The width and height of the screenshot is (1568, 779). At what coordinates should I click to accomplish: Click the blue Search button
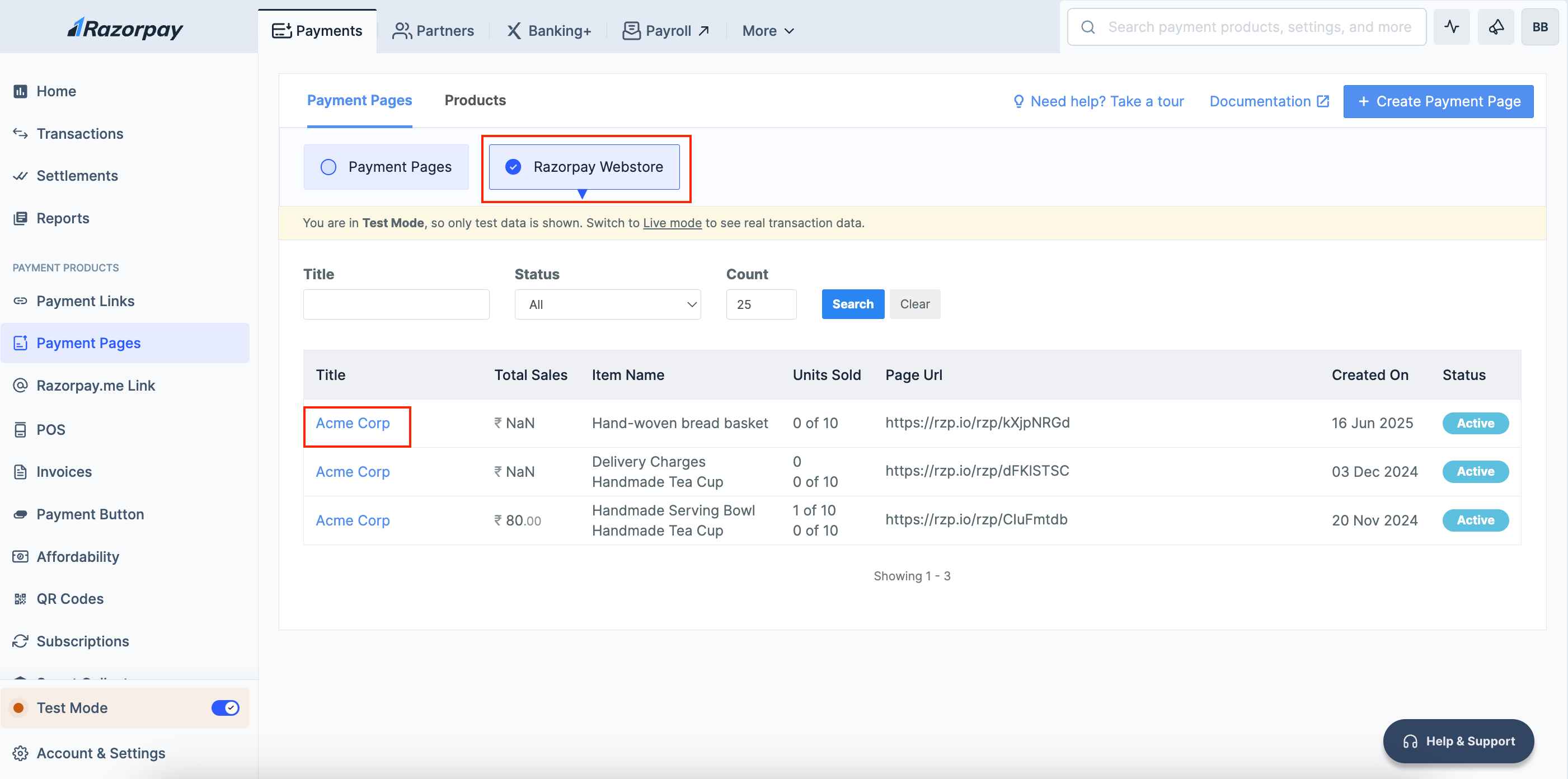(x=852, y=304)
